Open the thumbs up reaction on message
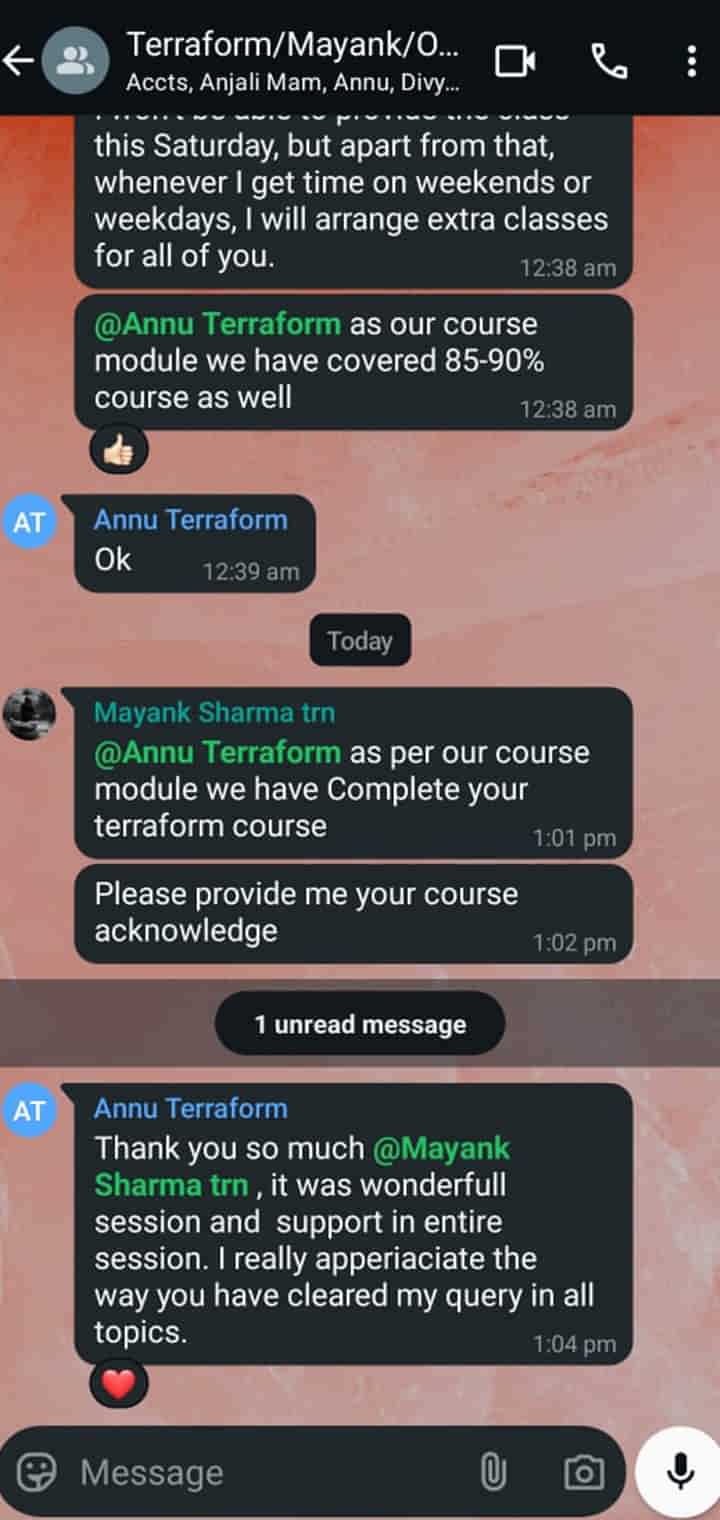Image resolution: width=720 pixels, height=1520 pixels. (x=118, y=450)
